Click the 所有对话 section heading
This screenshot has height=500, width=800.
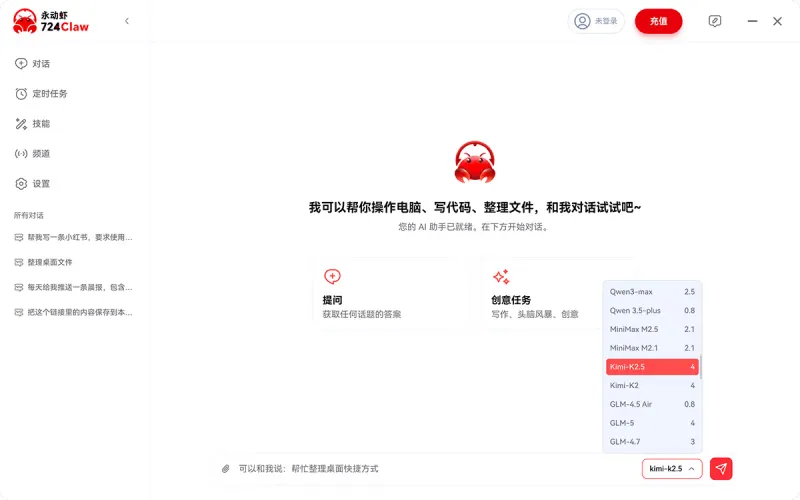click(x=29, y=215)
